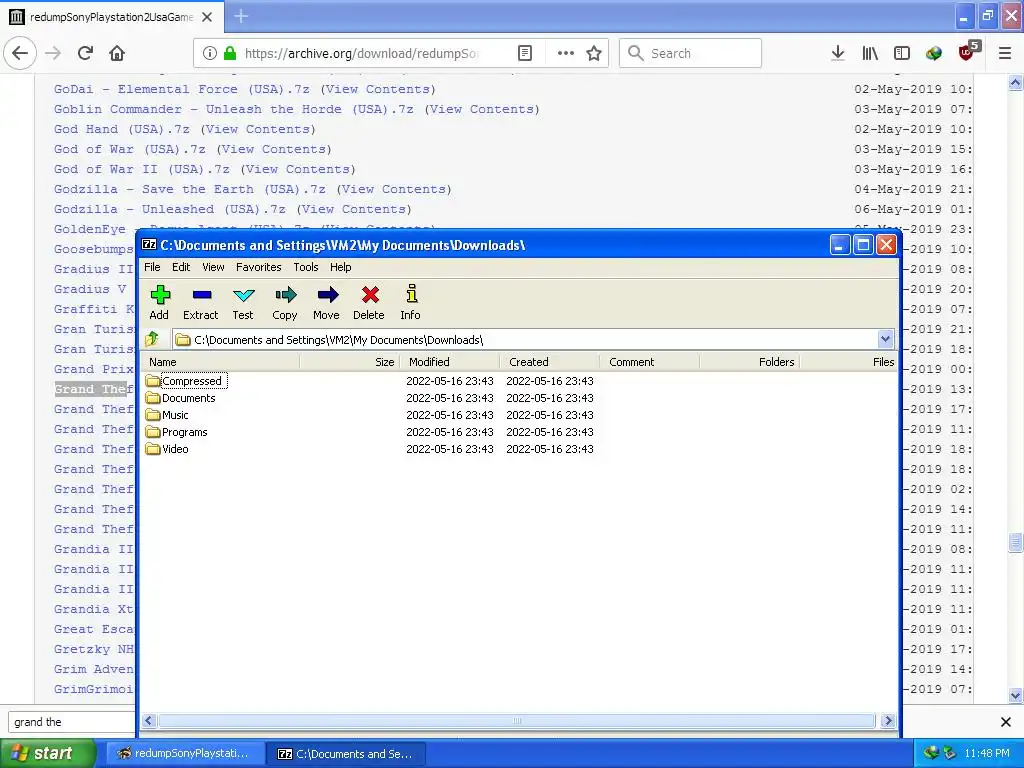Bookmark this page with the star icon
The image size is (1024, 768).
click(x=594, y=53)
